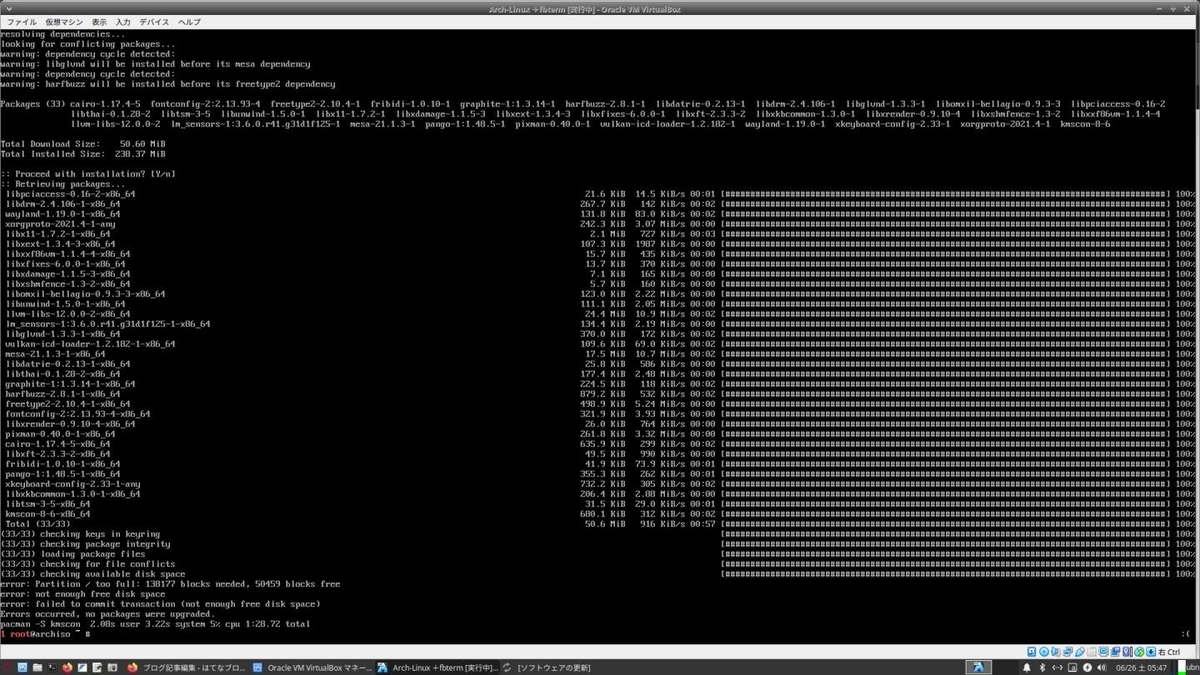Image resolution: width=1200 pixels, height=675 pixels.
Task: Click the keyboard capture arrow icon
Action: (x=1151, y=652)
